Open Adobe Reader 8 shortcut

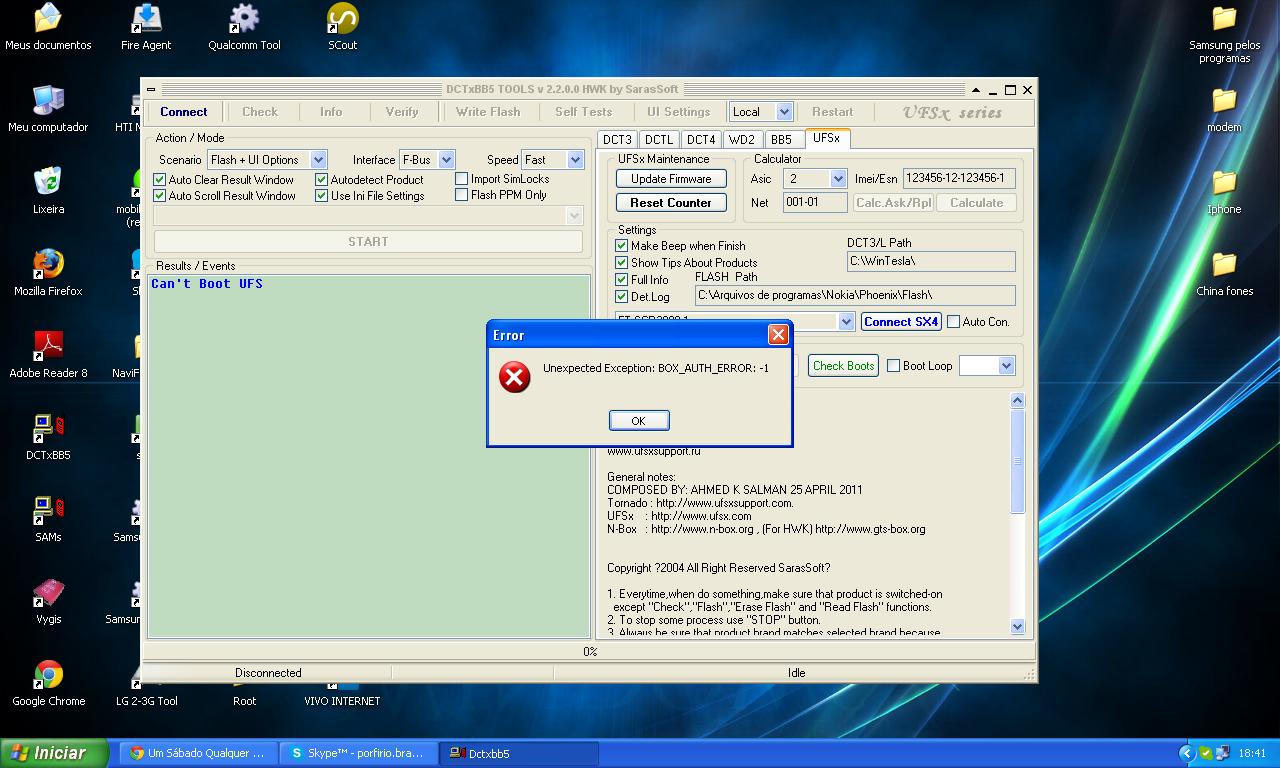(48, 354)
